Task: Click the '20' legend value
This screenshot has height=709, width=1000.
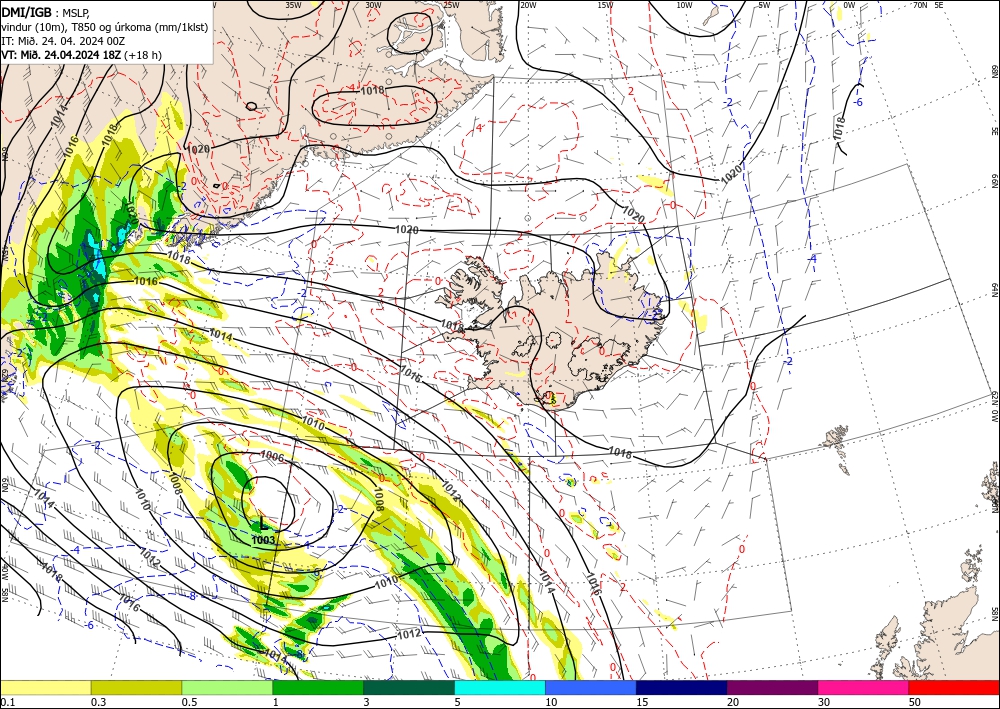Action: pos(733,702)
